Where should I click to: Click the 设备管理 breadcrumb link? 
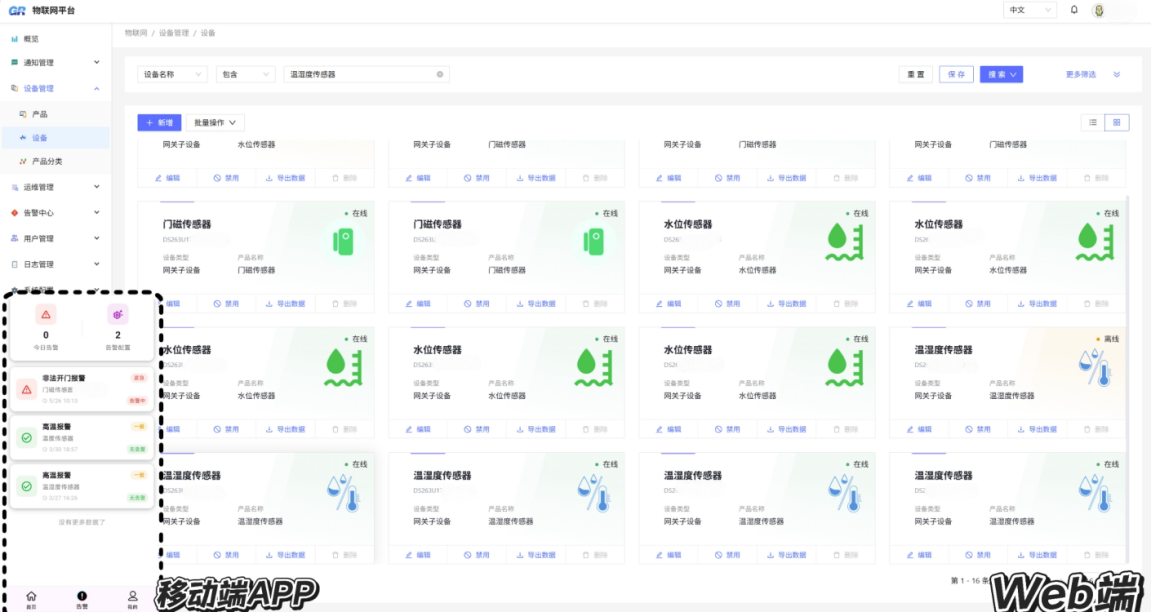click(174, 33)
